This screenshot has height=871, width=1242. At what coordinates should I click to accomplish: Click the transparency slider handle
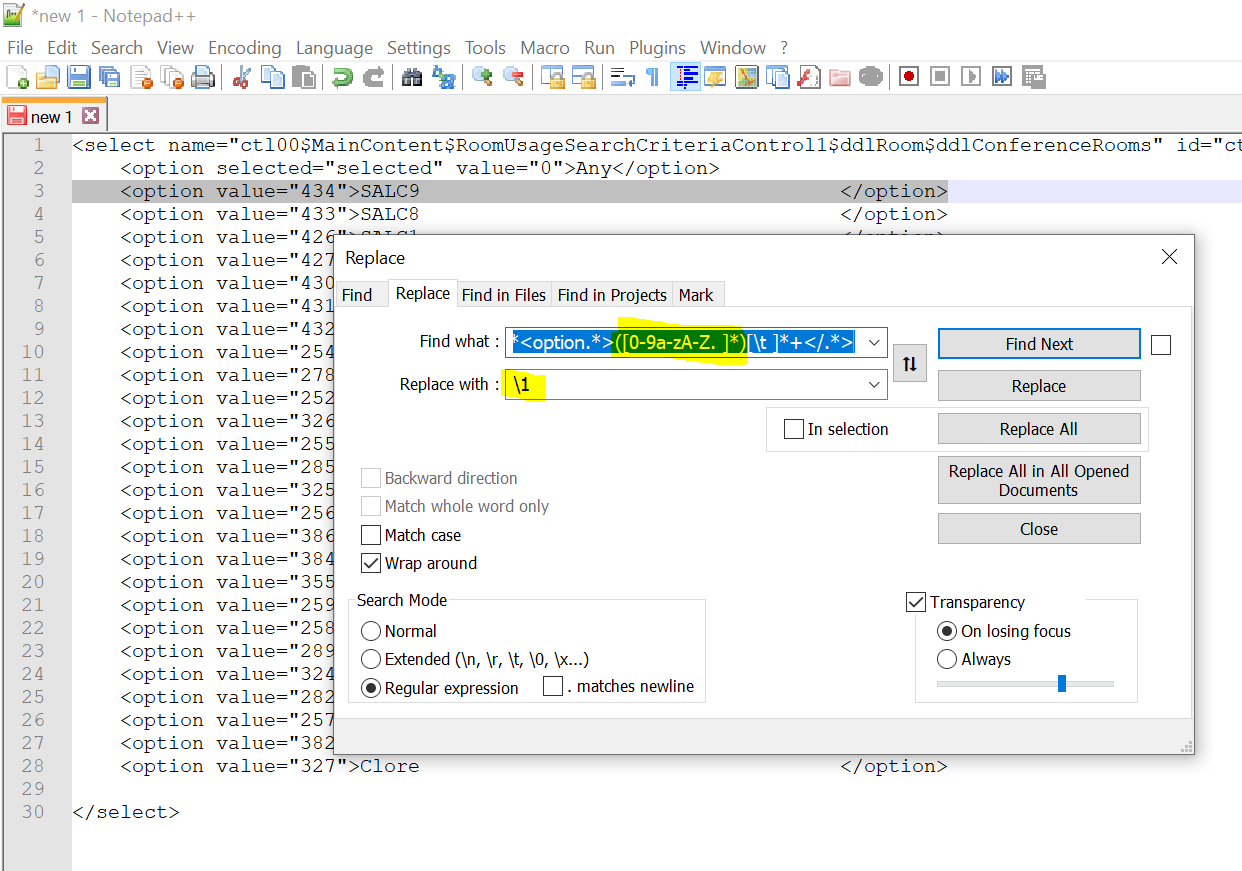(1062, 684)
